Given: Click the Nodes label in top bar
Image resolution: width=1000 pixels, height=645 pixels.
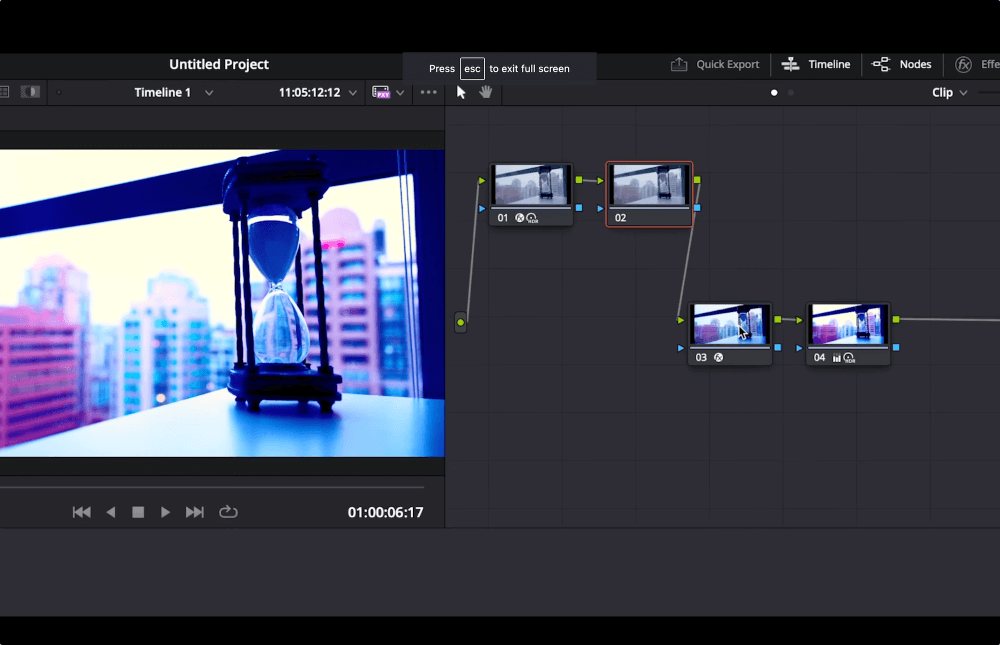Looking at the screenshot, I should [915, 64].
